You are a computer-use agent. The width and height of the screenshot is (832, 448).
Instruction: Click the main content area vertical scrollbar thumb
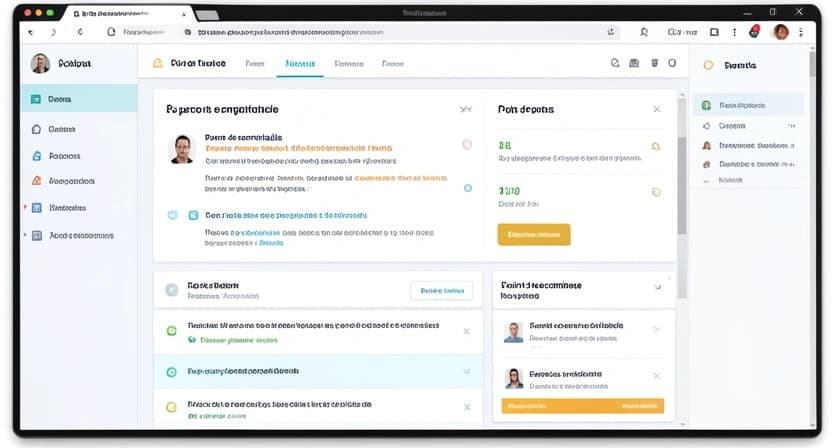[x=682, y=186]
